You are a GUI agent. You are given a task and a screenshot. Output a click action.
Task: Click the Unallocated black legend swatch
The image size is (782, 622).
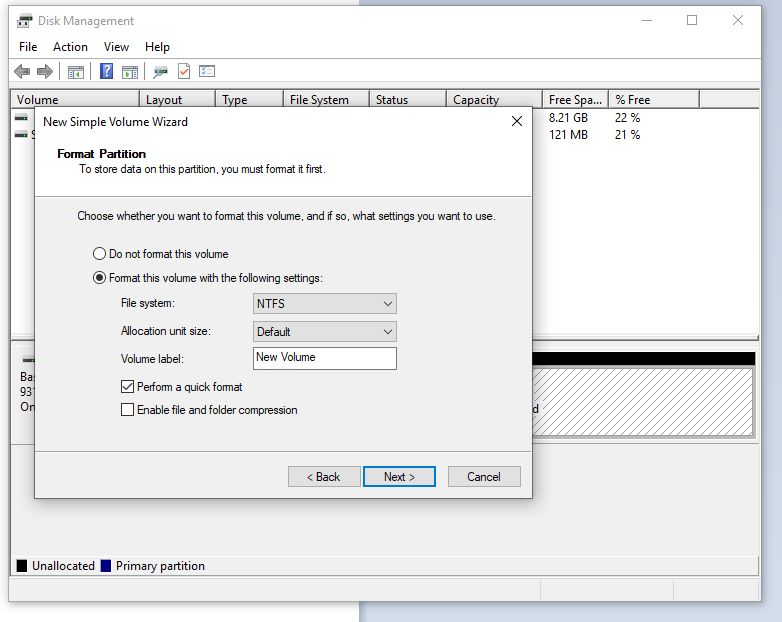point(22,566)
